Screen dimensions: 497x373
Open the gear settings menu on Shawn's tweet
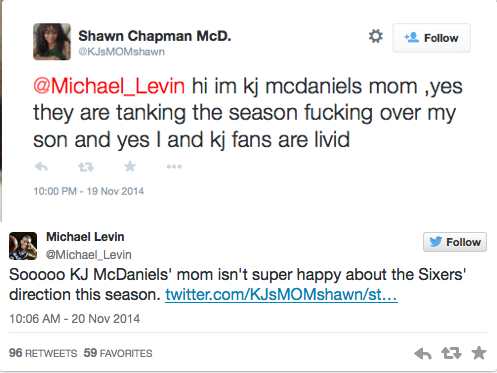tap(376, 36)
